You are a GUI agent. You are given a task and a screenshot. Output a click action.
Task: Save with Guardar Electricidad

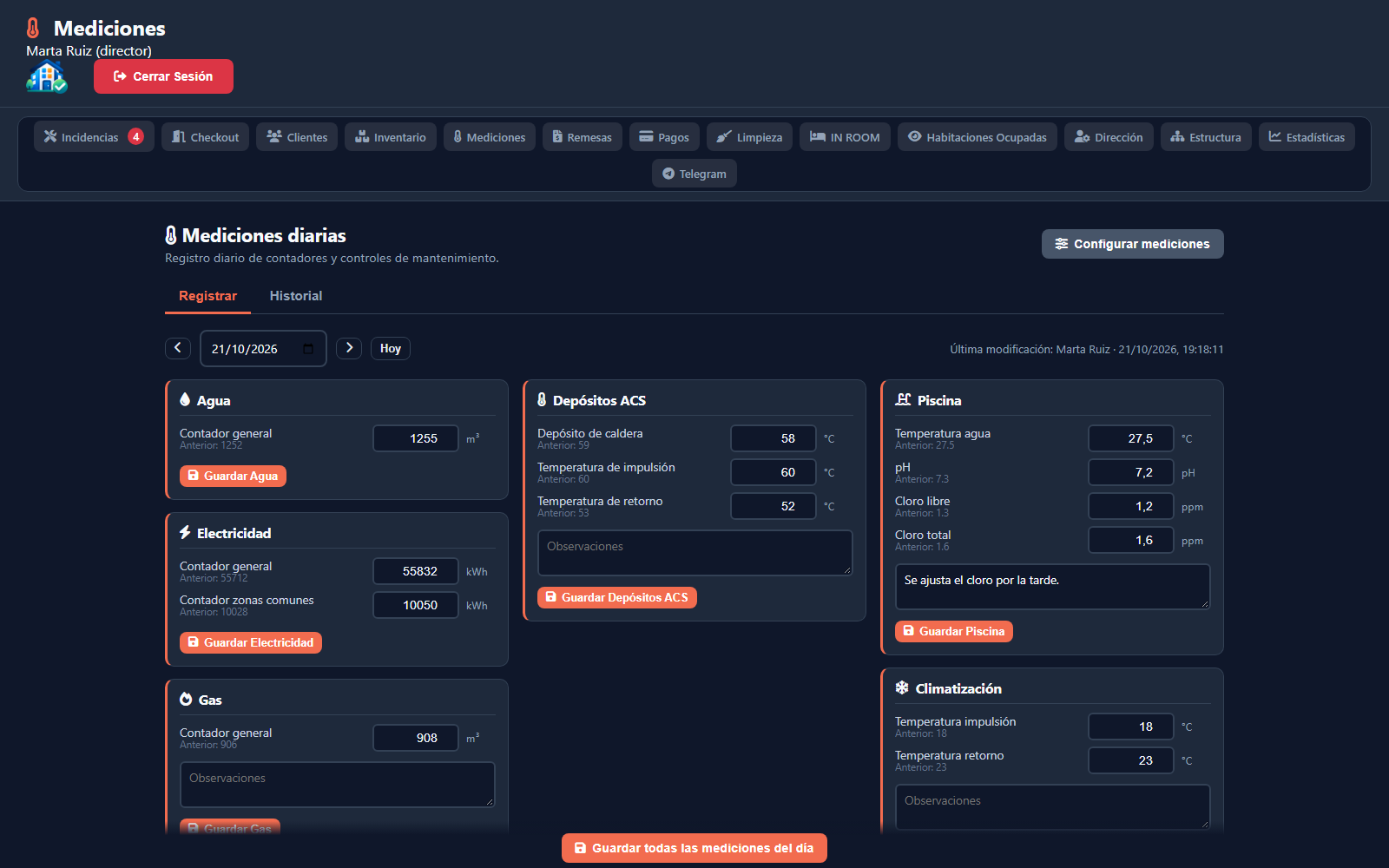point(251,642)
